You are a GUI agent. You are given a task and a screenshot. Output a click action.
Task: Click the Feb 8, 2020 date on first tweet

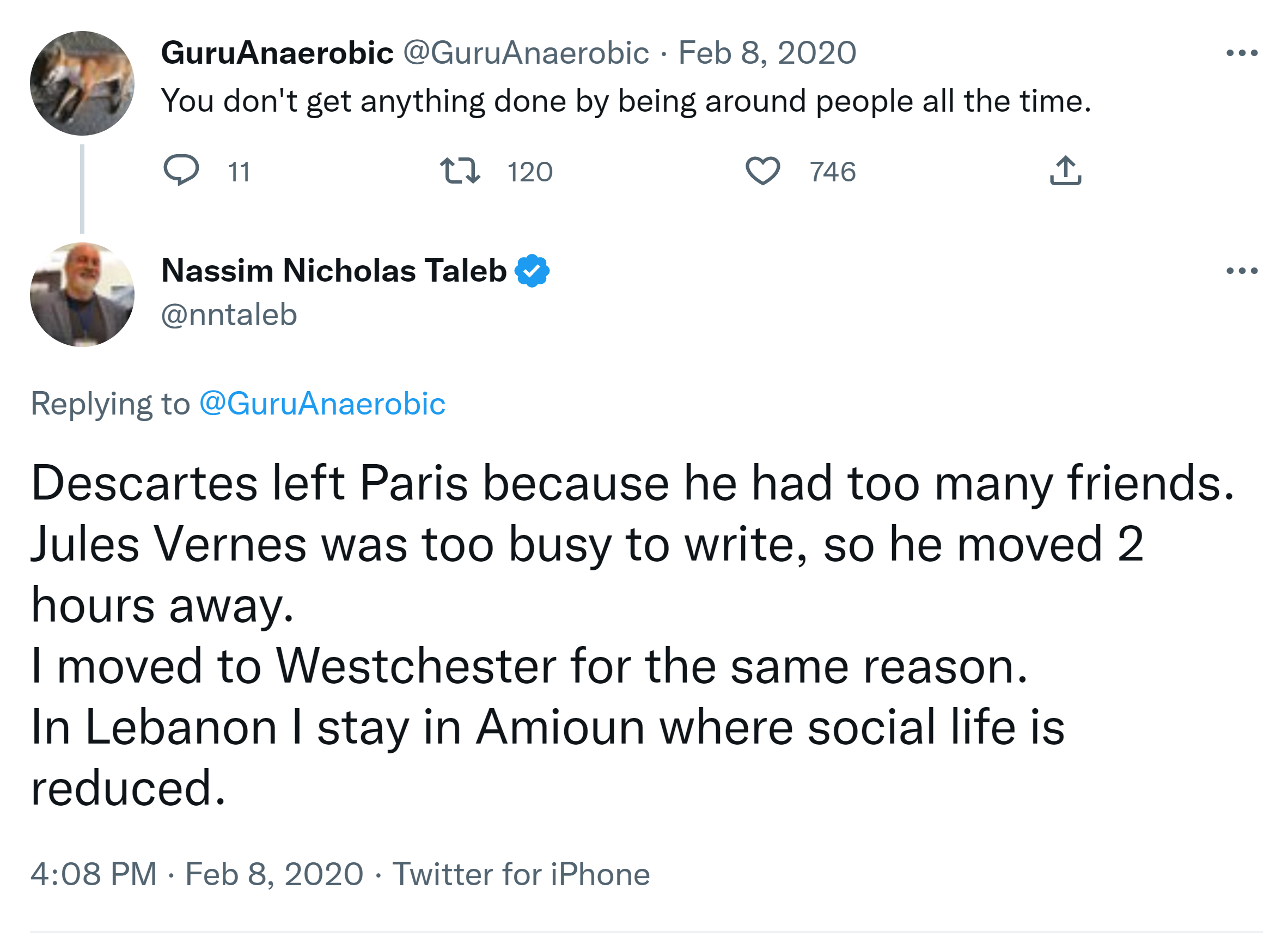[x=767, y=53]
